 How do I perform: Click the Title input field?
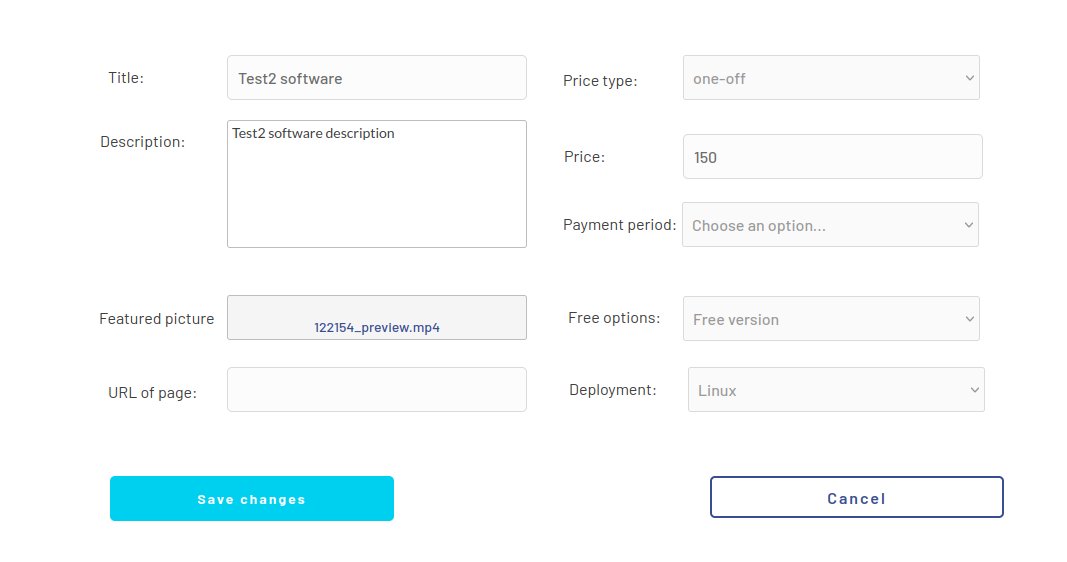(x=376, y=78)
